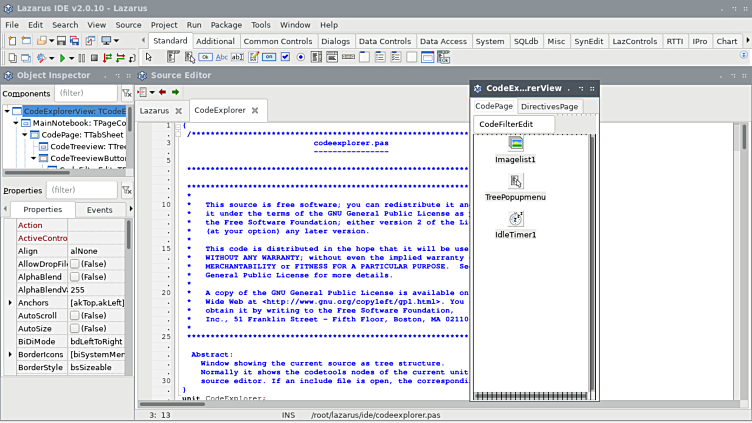Click the green Run button in toolbar
This screenshot has height=423, width=752.
(61, 58)
